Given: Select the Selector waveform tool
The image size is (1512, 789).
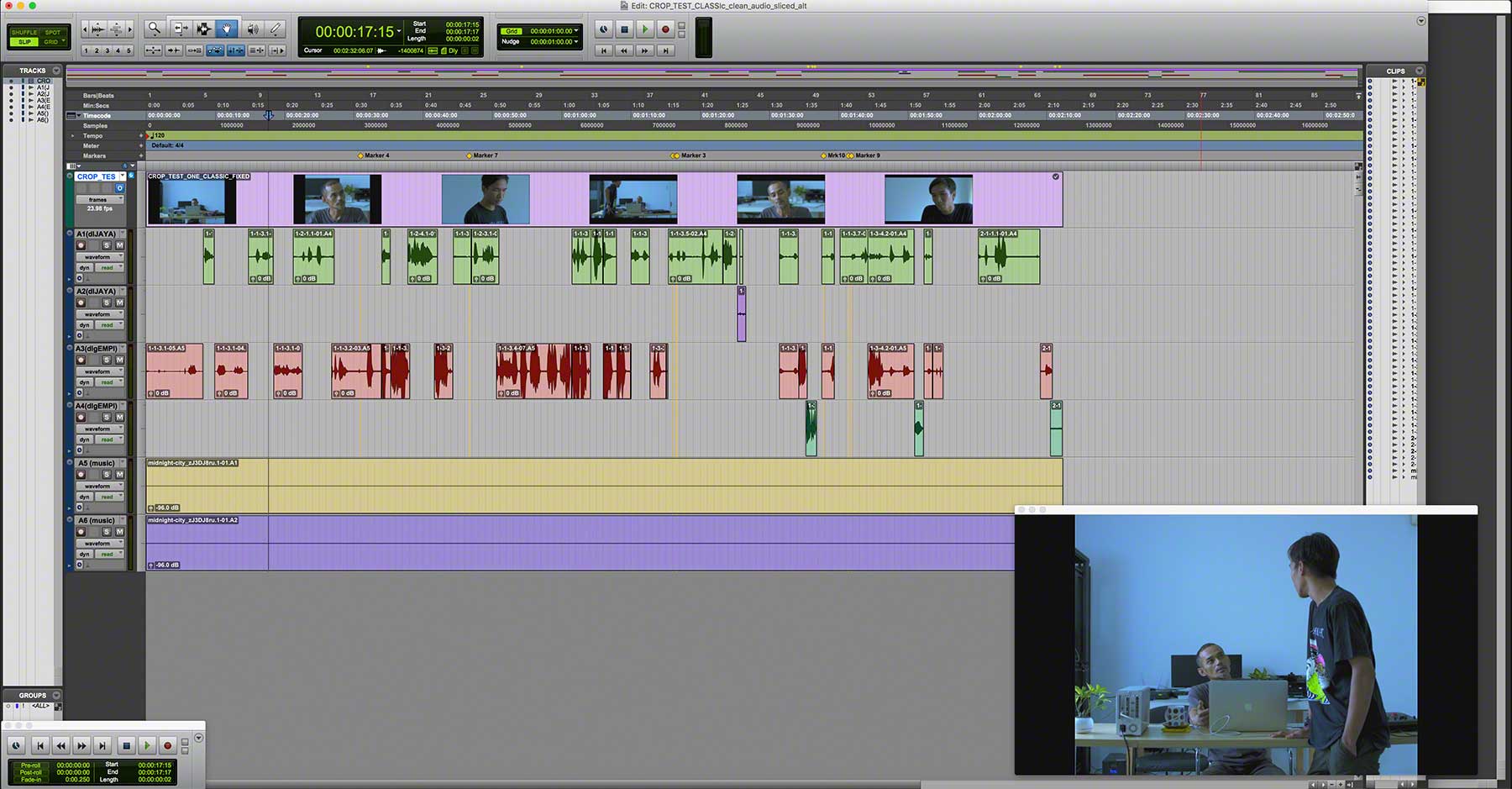Looking at the screenshot, I should pos(203,29).
